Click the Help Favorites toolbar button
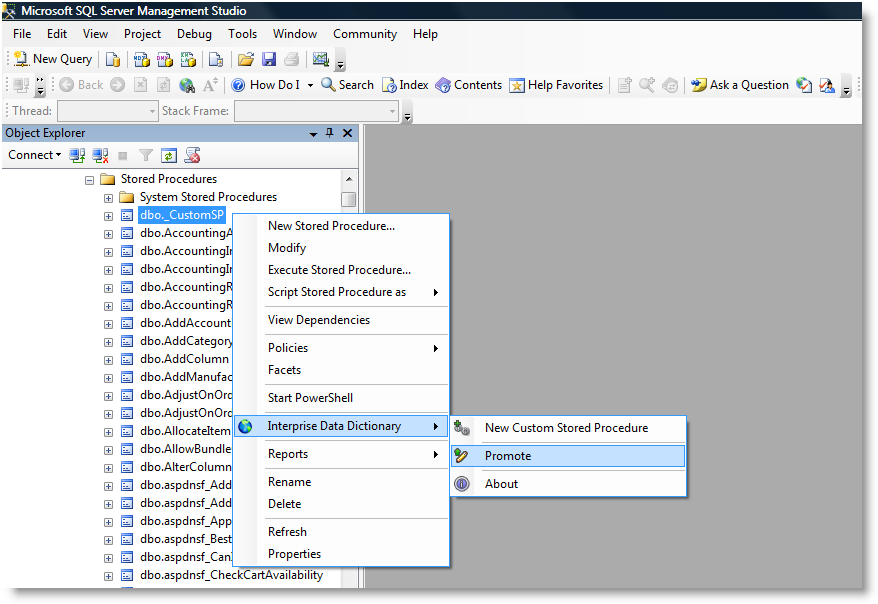878x604 pixels. coord(557,85)
